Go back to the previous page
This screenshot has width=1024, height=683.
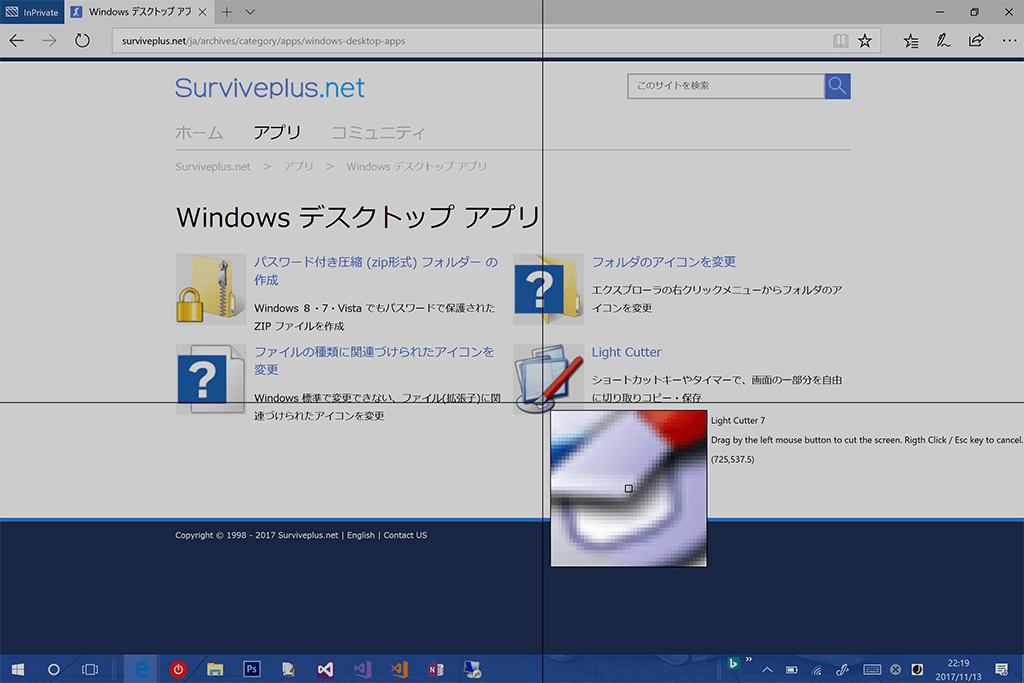[x=16, y=40]
